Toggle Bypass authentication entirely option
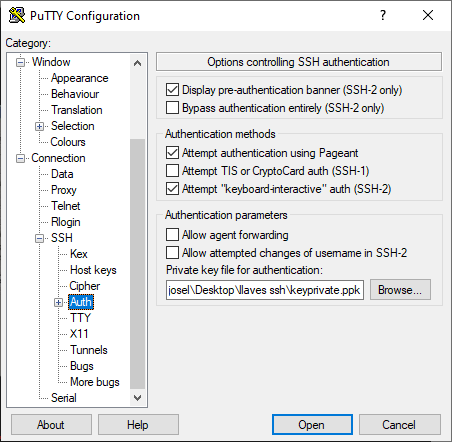Viewport: 452px width, 442px height. [x=172, y=108]
